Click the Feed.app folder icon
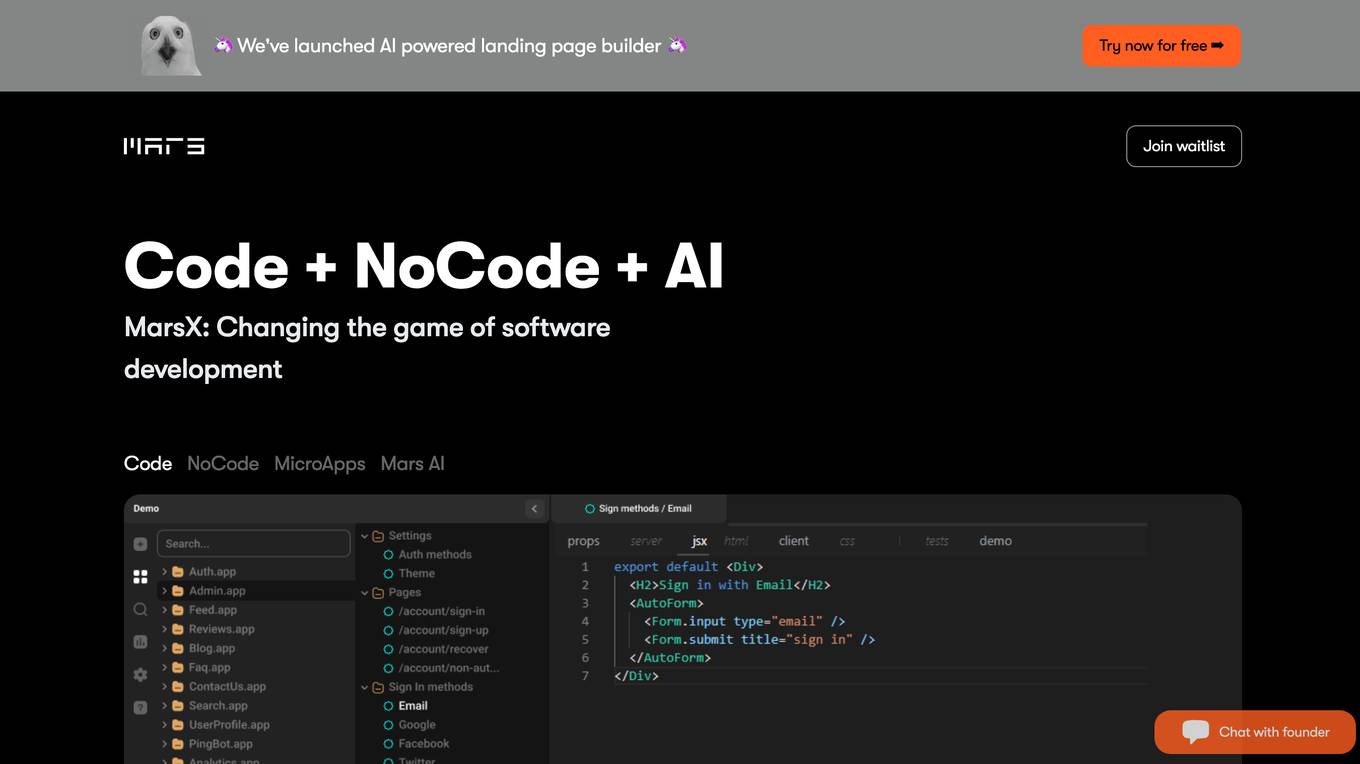1360x764 pixels. pyautogui.click(x=178, y=610)
